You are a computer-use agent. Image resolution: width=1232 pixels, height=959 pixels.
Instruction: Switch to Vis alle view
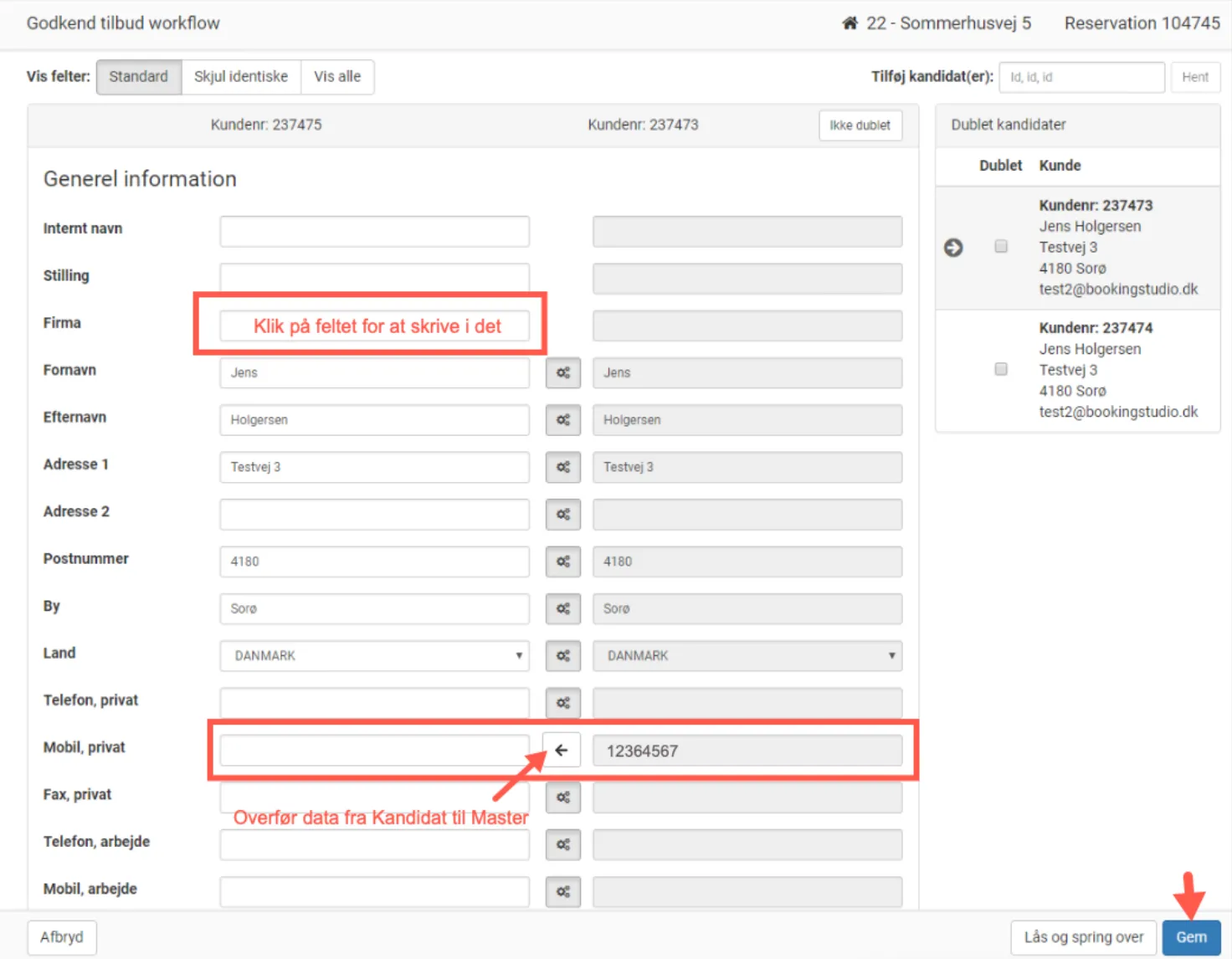tap(337, 77)
